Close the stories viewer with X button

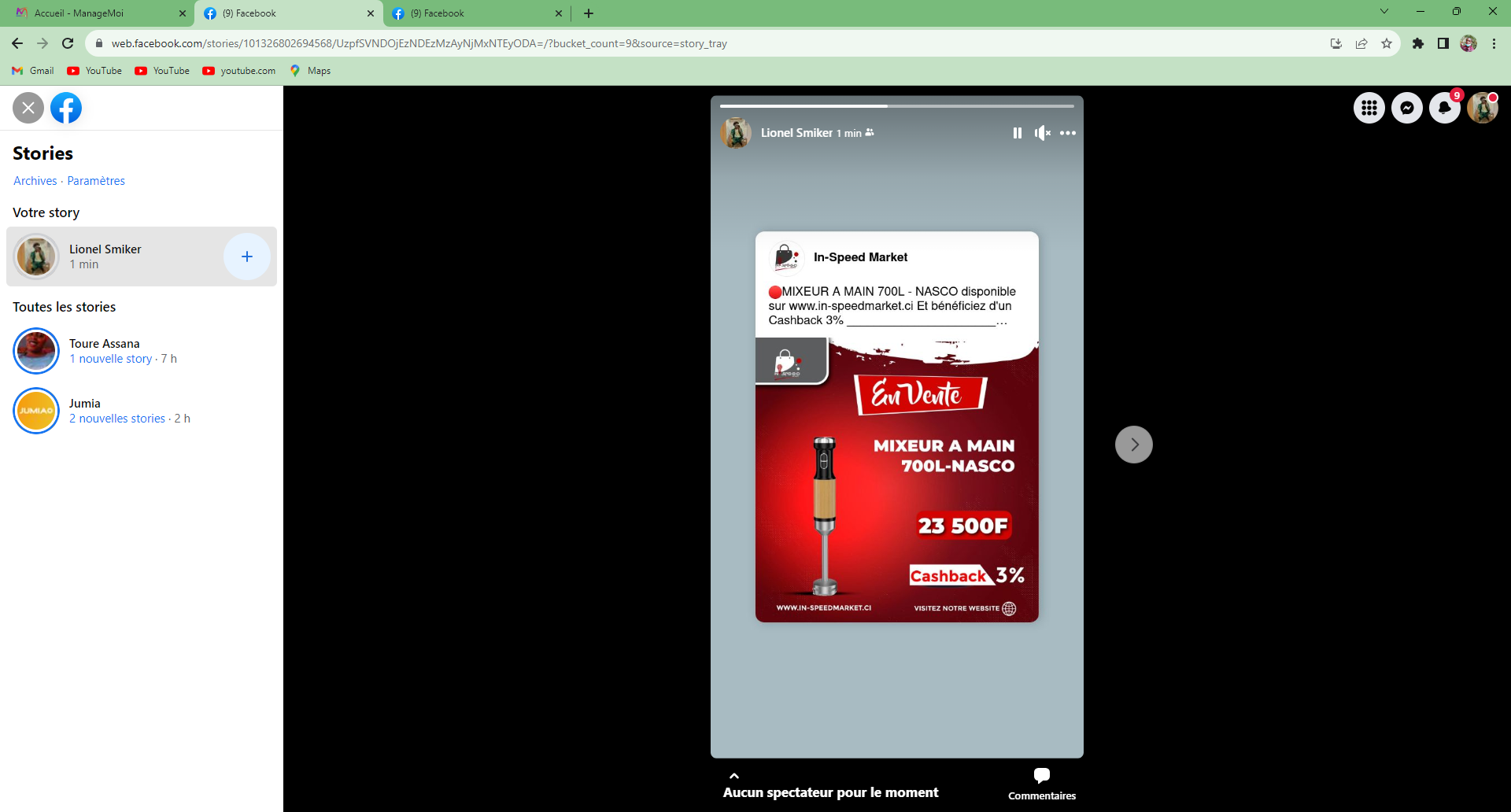[x=28, y=108]
